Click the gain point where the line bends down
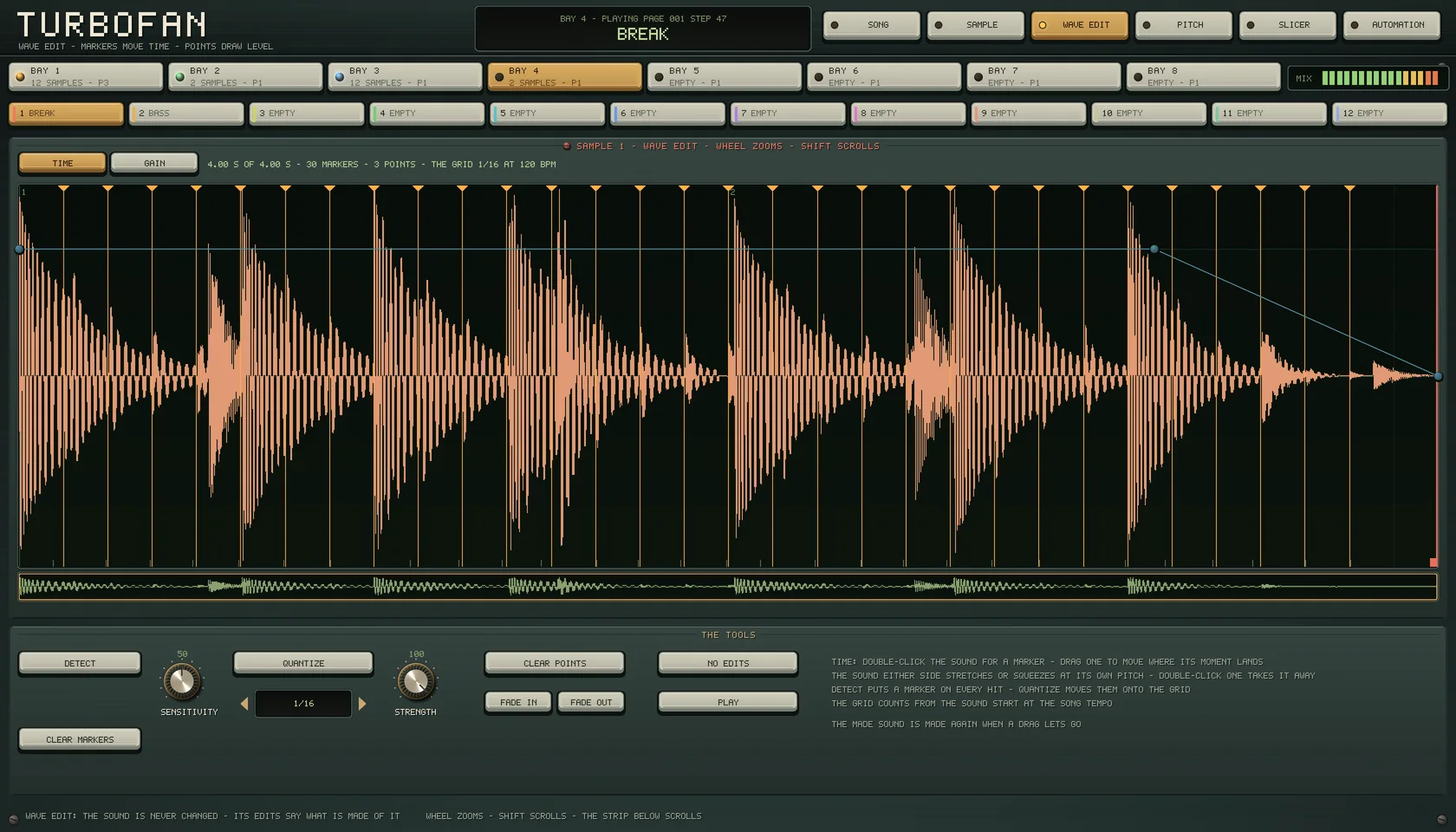 pyautogui.click(x=1154, y=250)
